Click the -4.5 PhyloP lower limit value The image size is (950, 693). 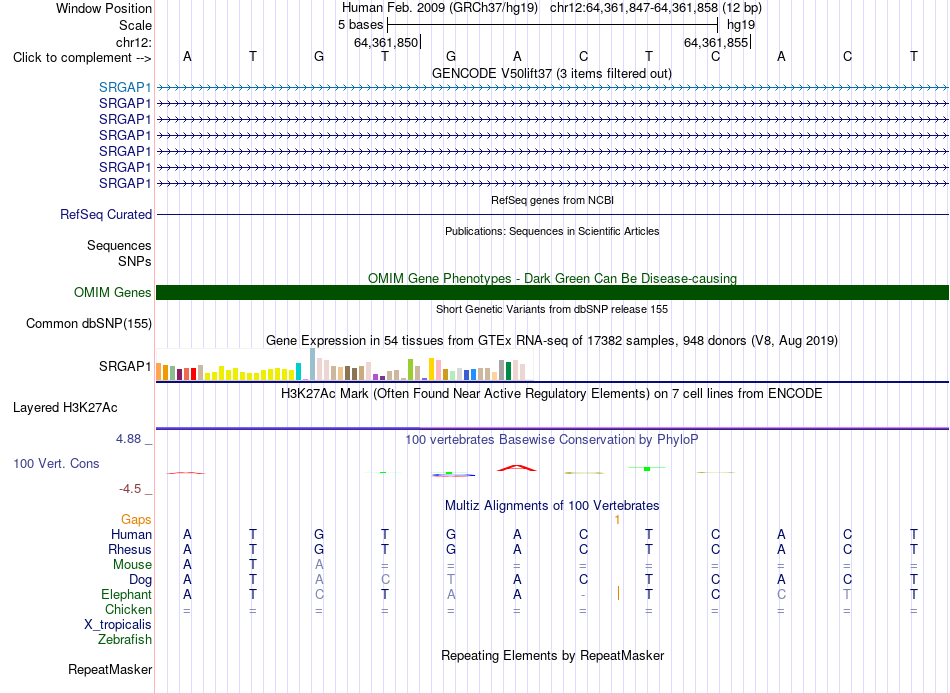point(130,489)
